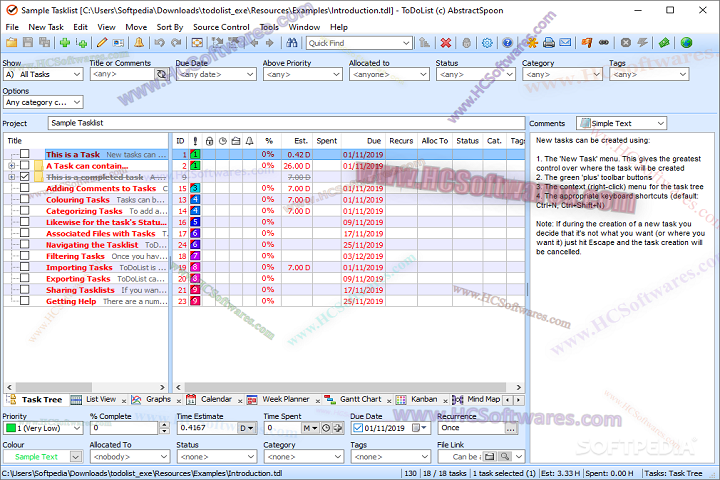Open preferences with blue gear icon

point(487,43)
